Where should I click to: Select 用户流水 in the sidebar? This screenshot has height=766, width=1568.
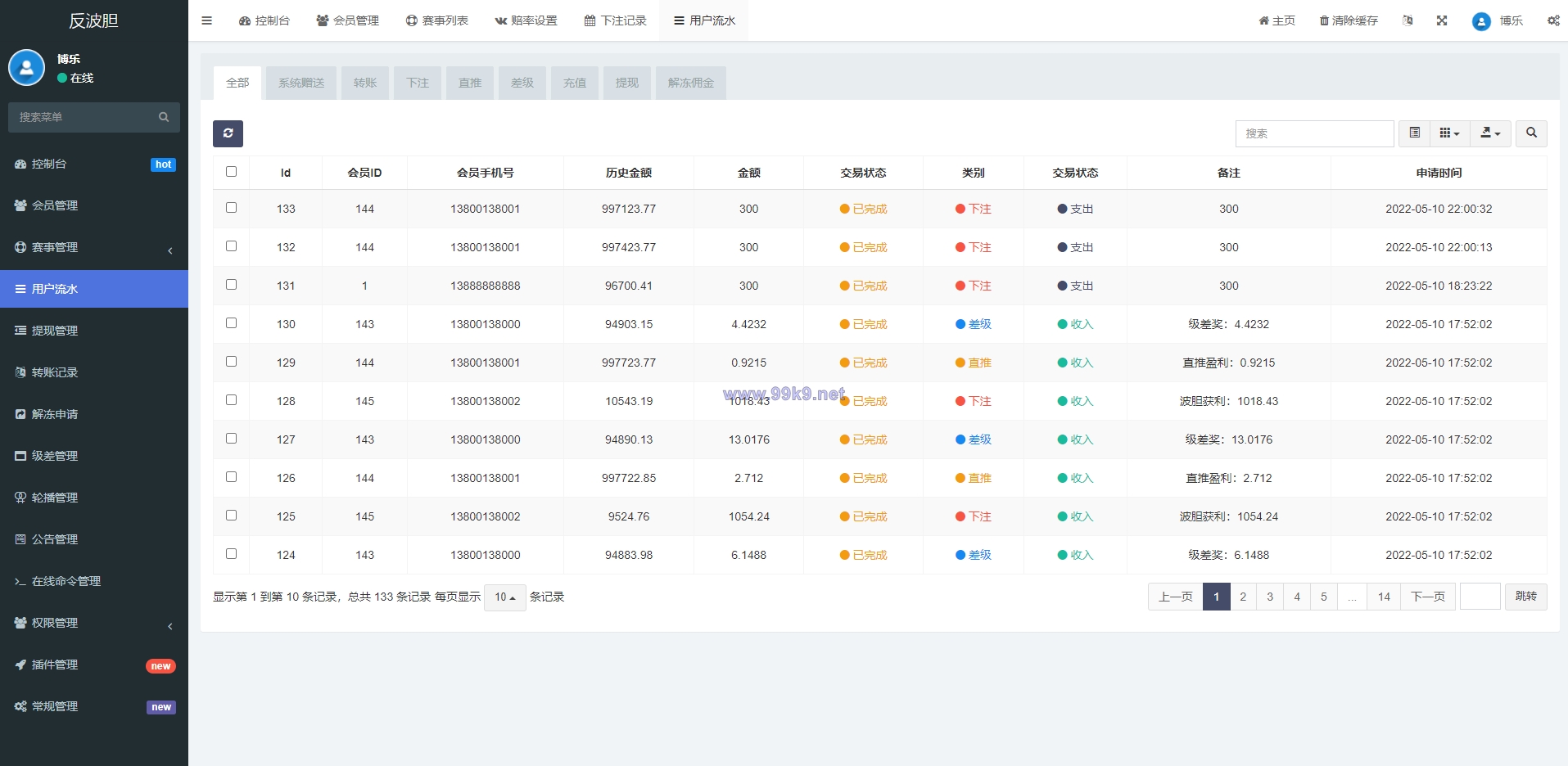tap(94, 289)
